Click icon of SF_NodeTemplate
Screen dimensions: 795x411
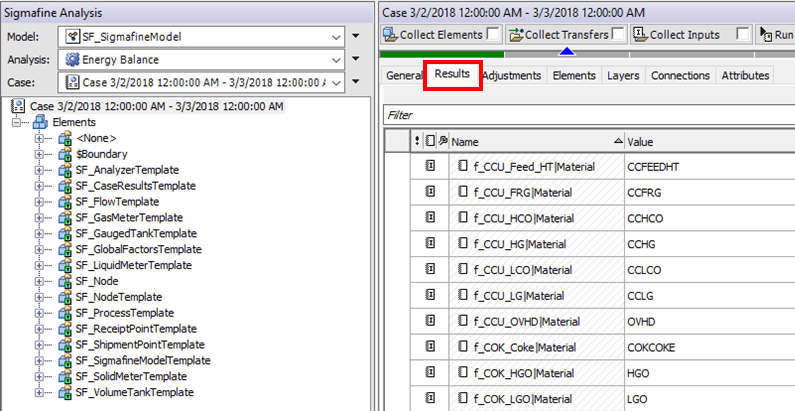(x=65, y=297)
